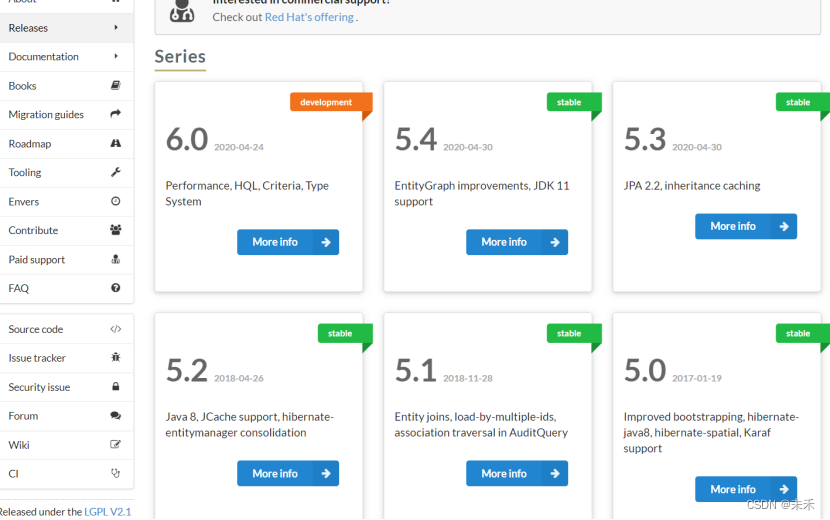Click the 5.4 version heading

[x=416, y=139]
